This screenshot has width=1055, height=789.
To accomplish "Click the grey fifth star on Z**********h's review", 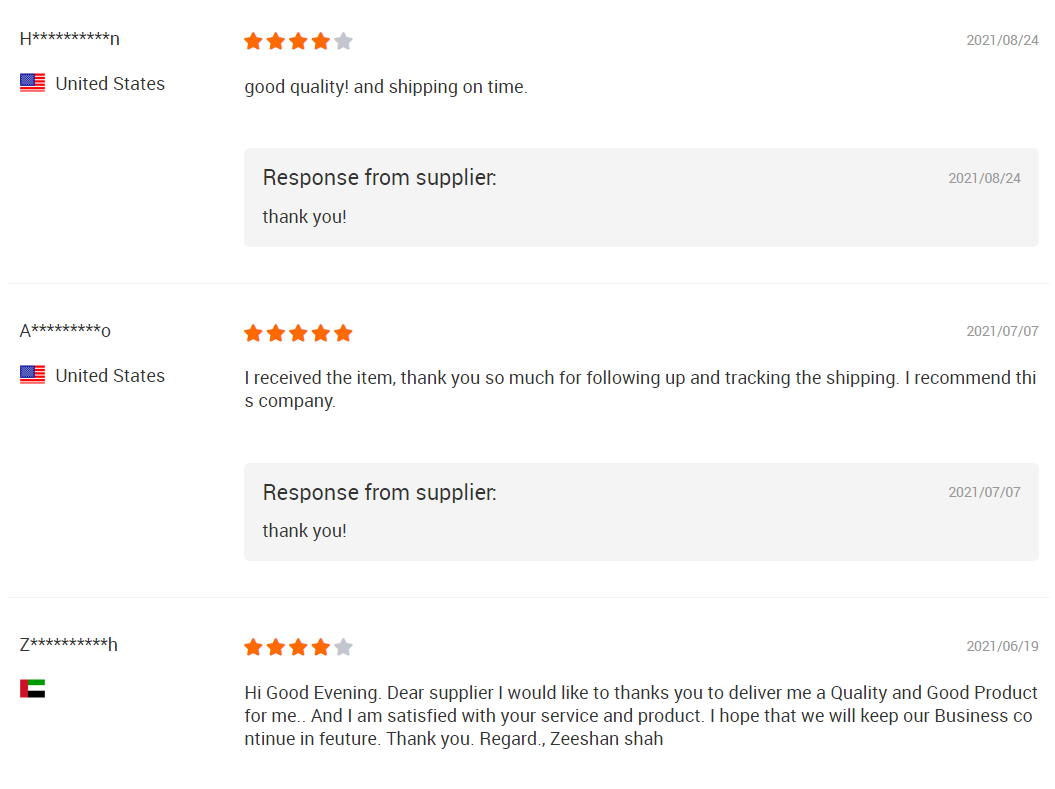I will [x=343, y=647].
